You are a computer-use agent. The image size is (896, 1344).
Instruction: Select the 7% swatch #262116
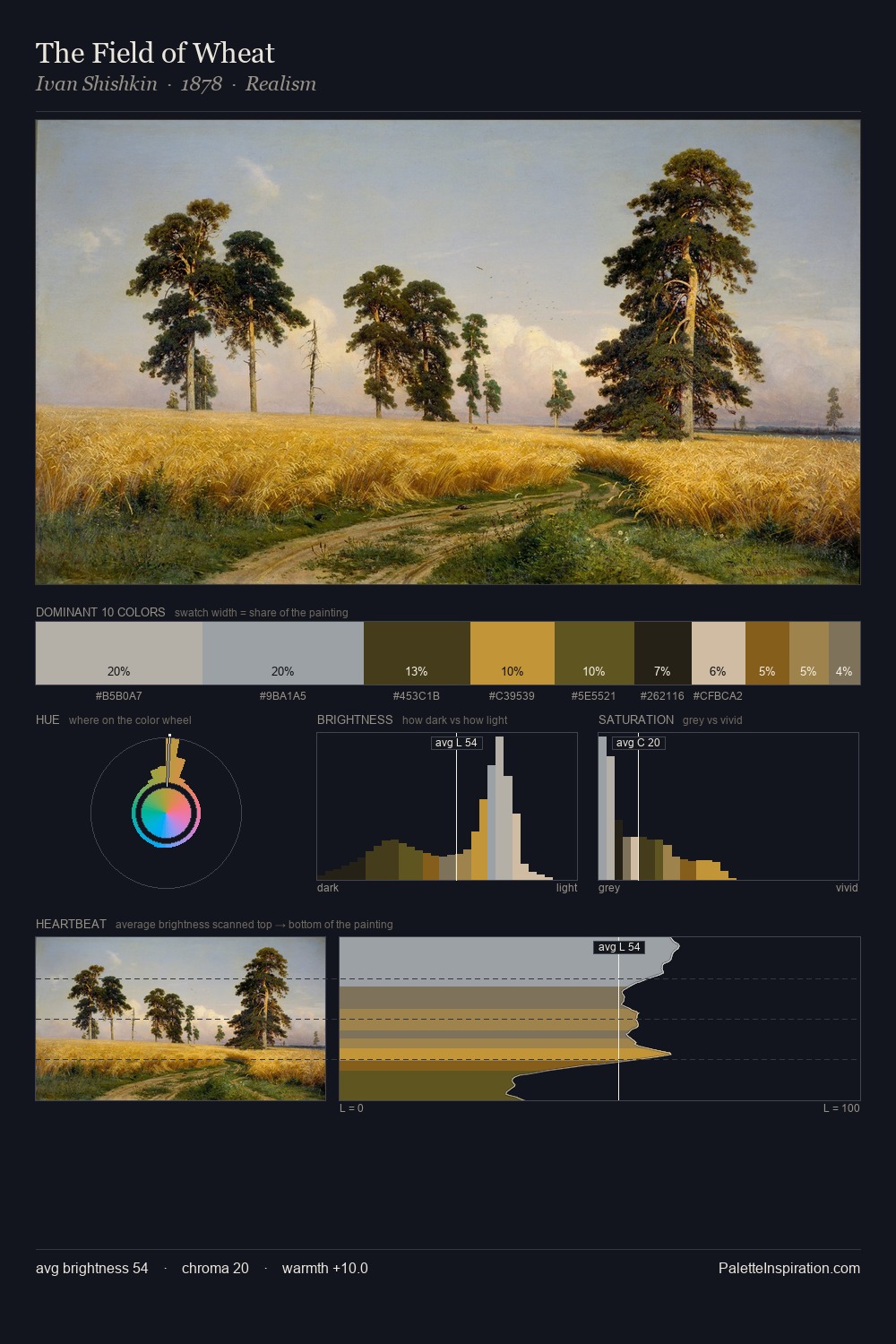(663, 653)
